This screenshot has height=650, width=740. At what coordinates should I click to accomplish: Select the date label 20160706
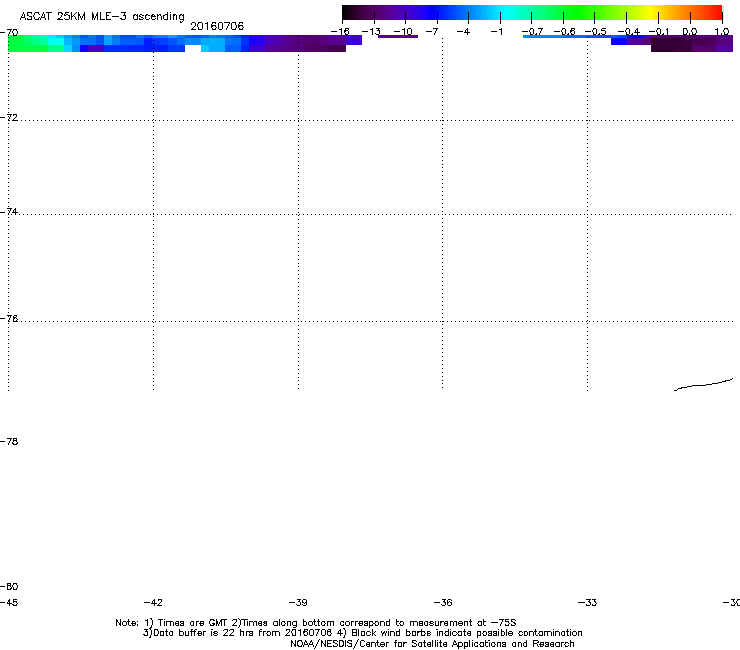tap(217, 26)
